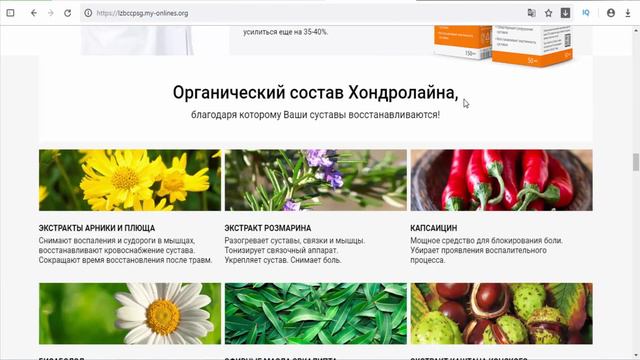
Task: Open the dark download-arrow extension icon
Action: (x=565, y=13)
